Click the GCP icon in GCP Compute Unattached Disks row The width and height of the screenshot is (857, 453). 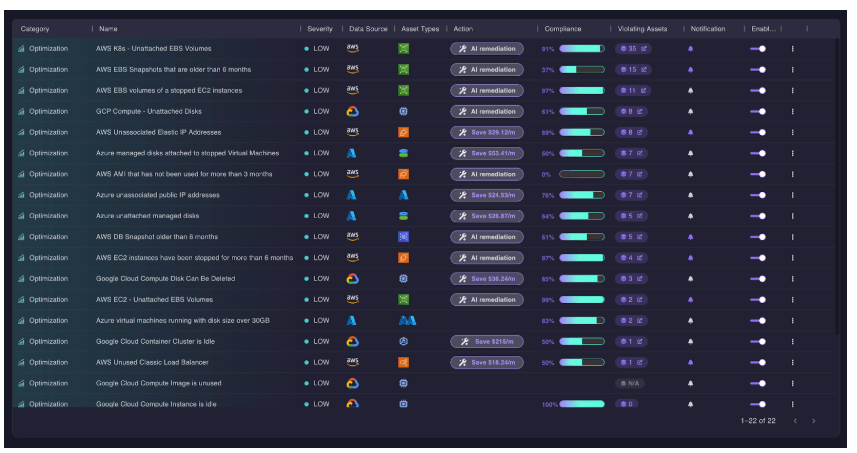point(353,111)
